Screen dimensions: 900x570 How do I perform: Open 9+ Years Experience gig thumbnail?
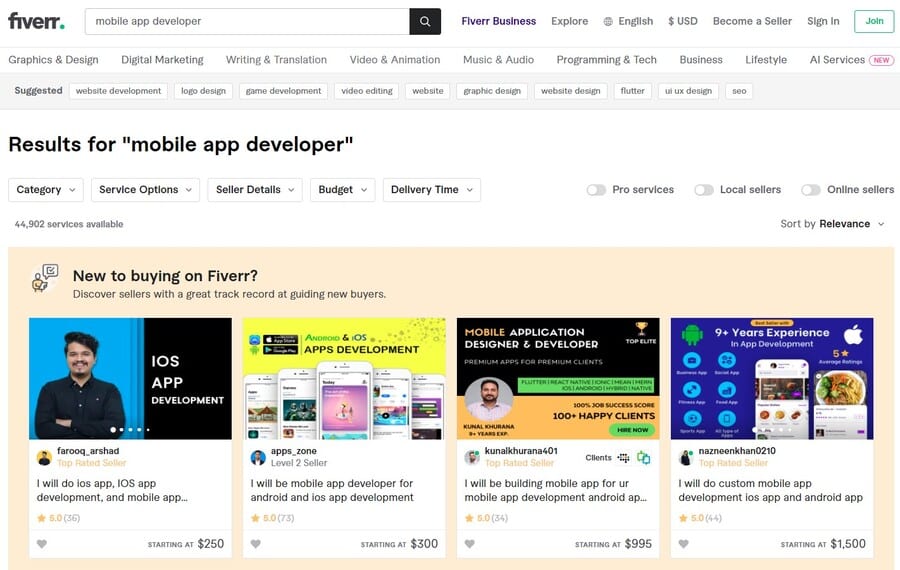tap(772, 379)
